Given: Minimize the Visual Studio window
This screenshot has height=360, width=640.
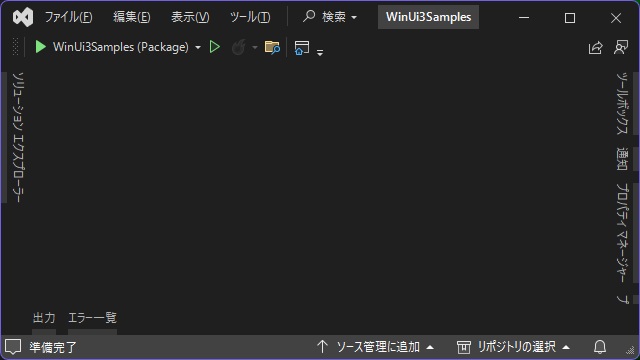Looking at the screenshot, I should pyautogui.click(x=524, y=18).
